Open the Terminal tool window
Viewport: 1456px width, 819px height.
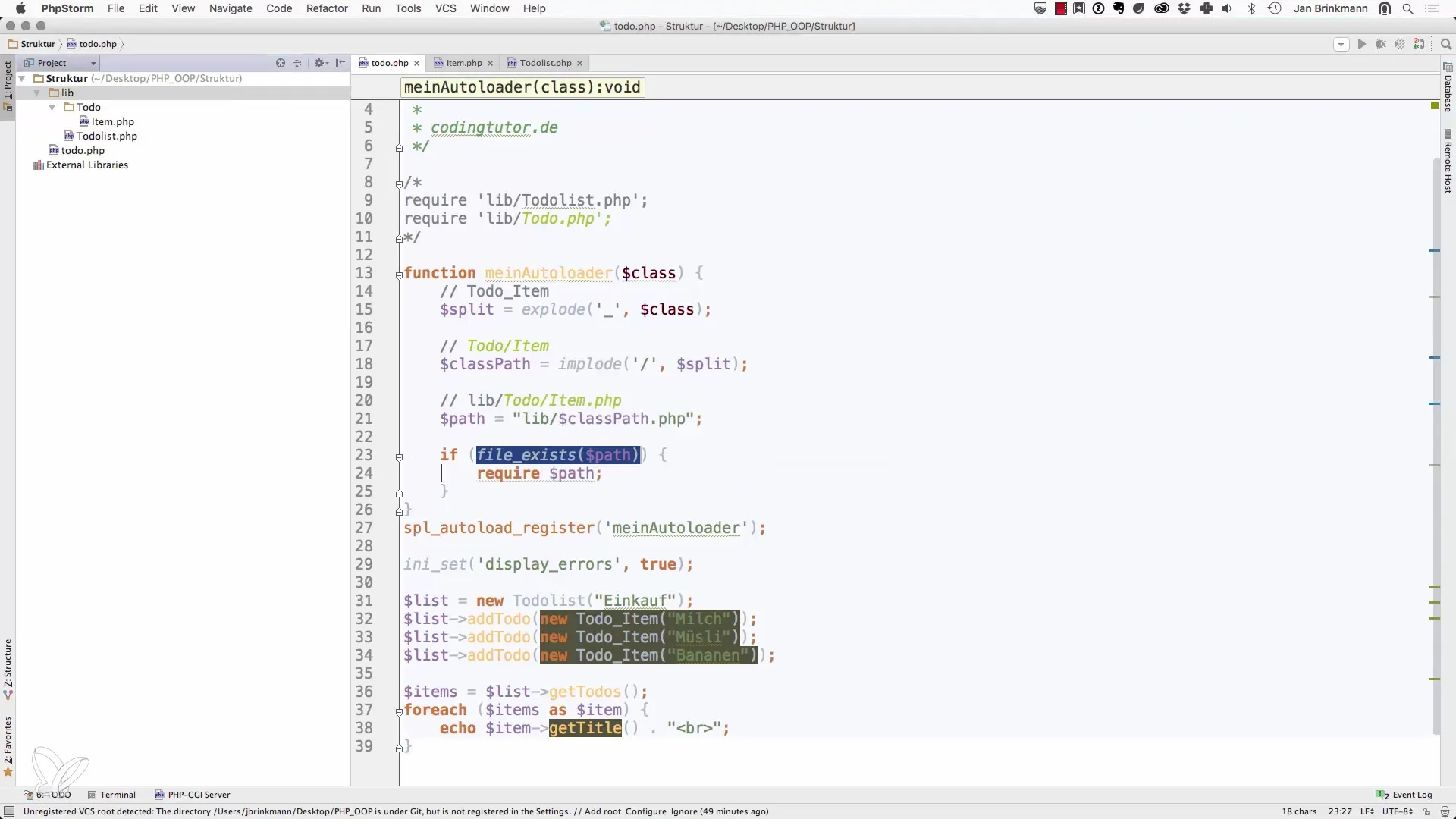[x=111, y=795]
